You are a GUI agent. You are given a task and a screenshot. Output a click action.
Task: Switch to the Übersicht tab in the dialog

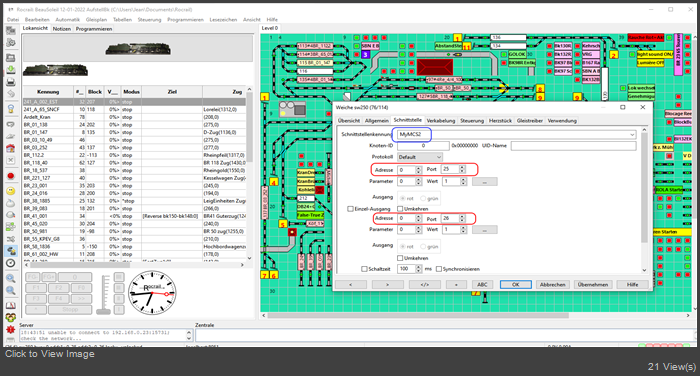tap(349, 121)
